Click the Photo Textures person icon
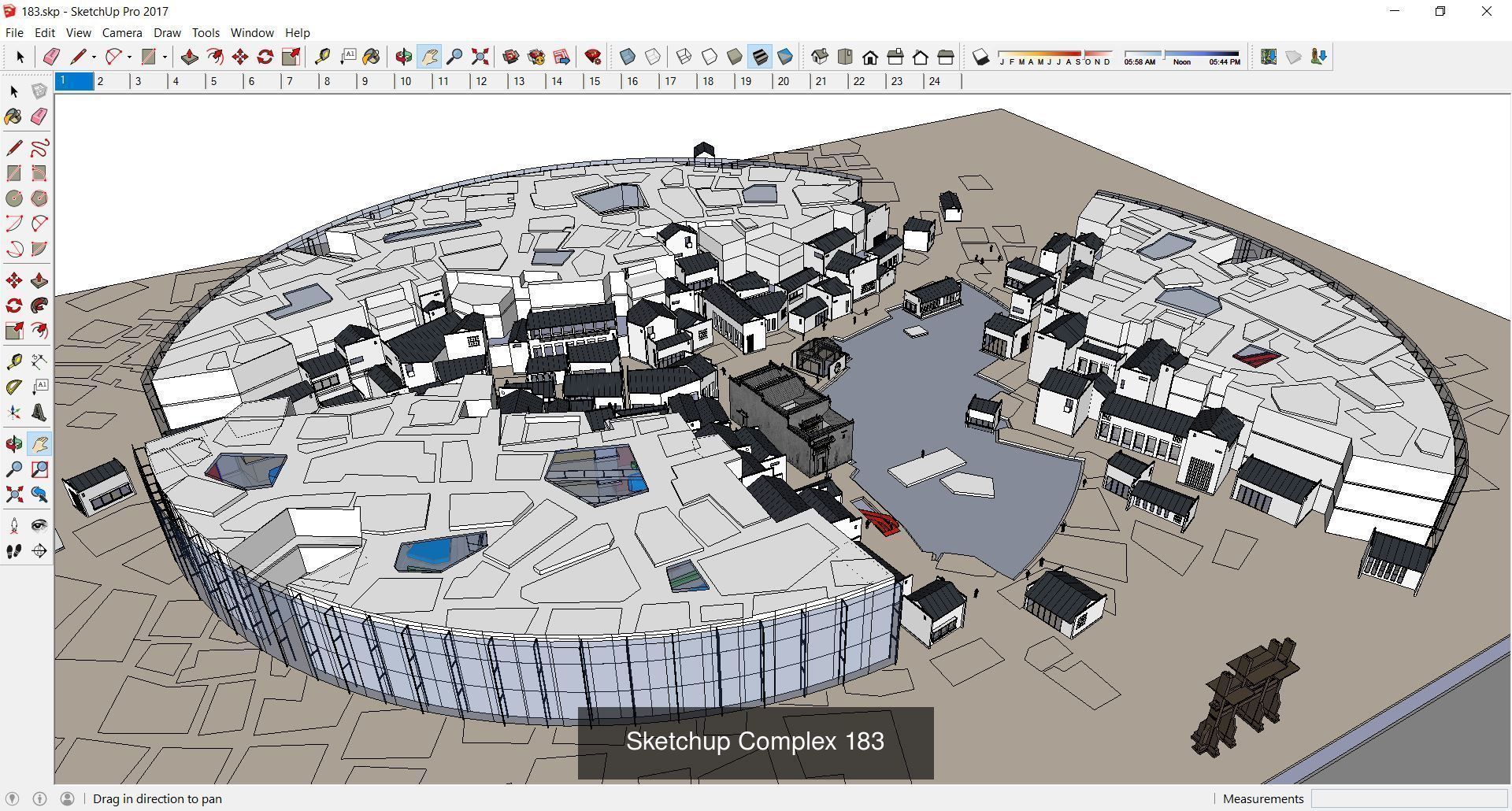Viewport: 1512px width, 811px height. (1318, 57)
